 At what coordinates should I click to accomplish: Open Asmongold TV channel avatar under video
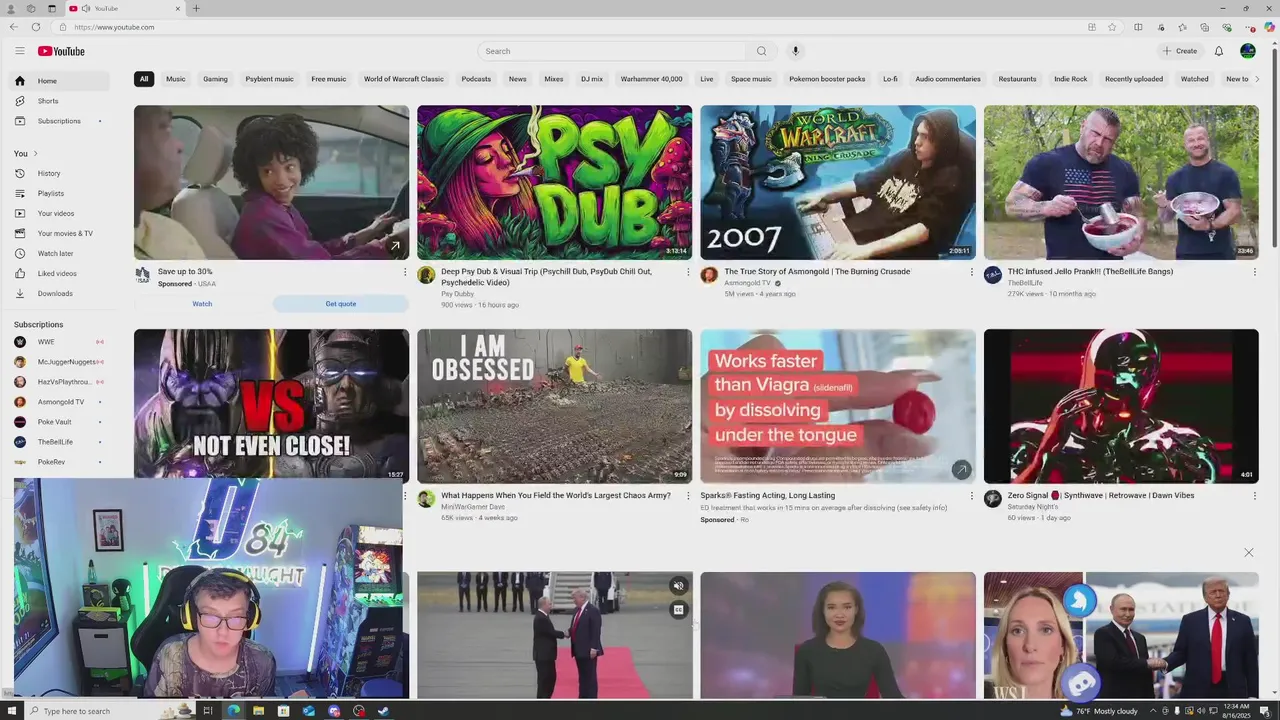709,275
